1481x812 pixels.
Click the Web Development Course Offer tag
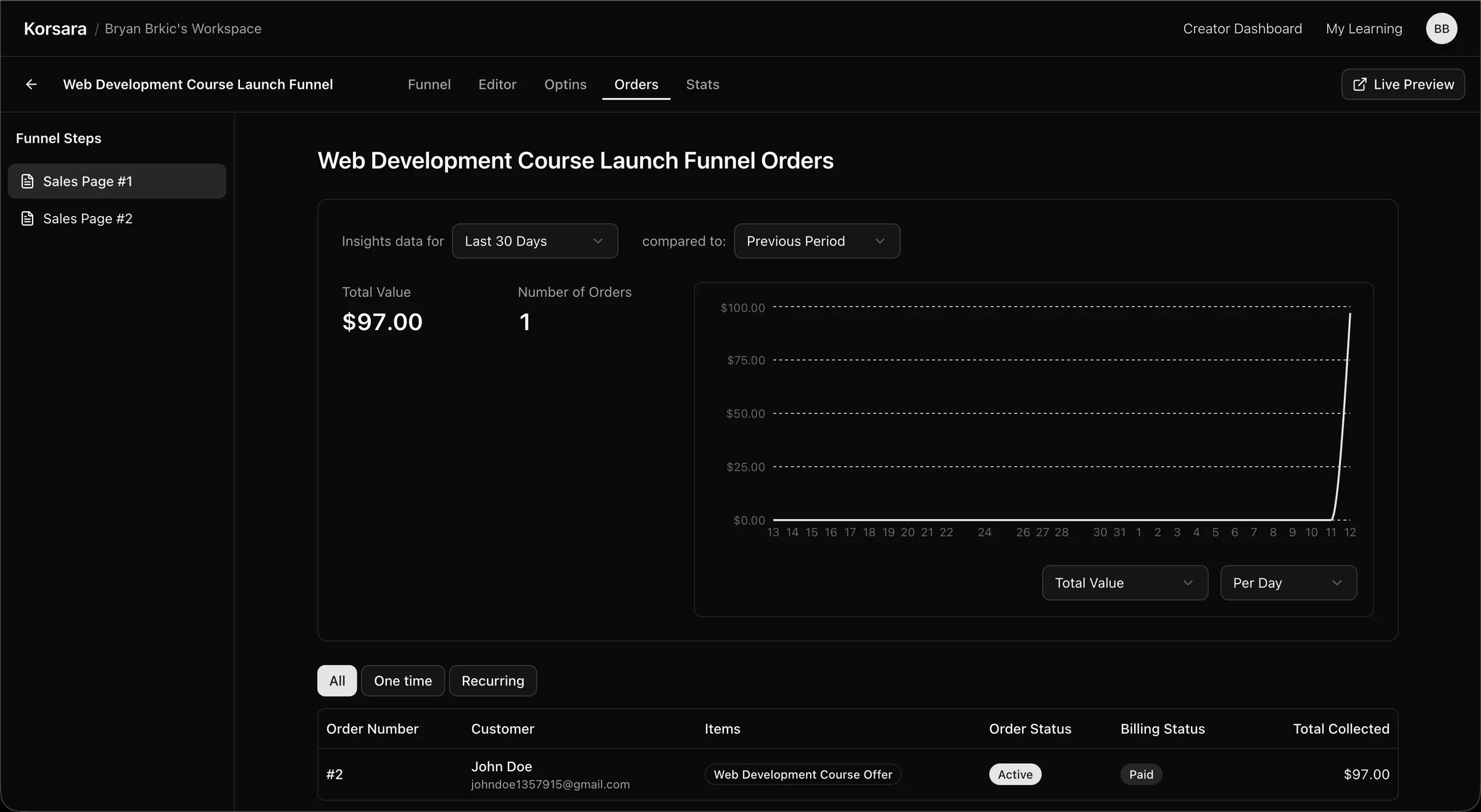[802, 774]
